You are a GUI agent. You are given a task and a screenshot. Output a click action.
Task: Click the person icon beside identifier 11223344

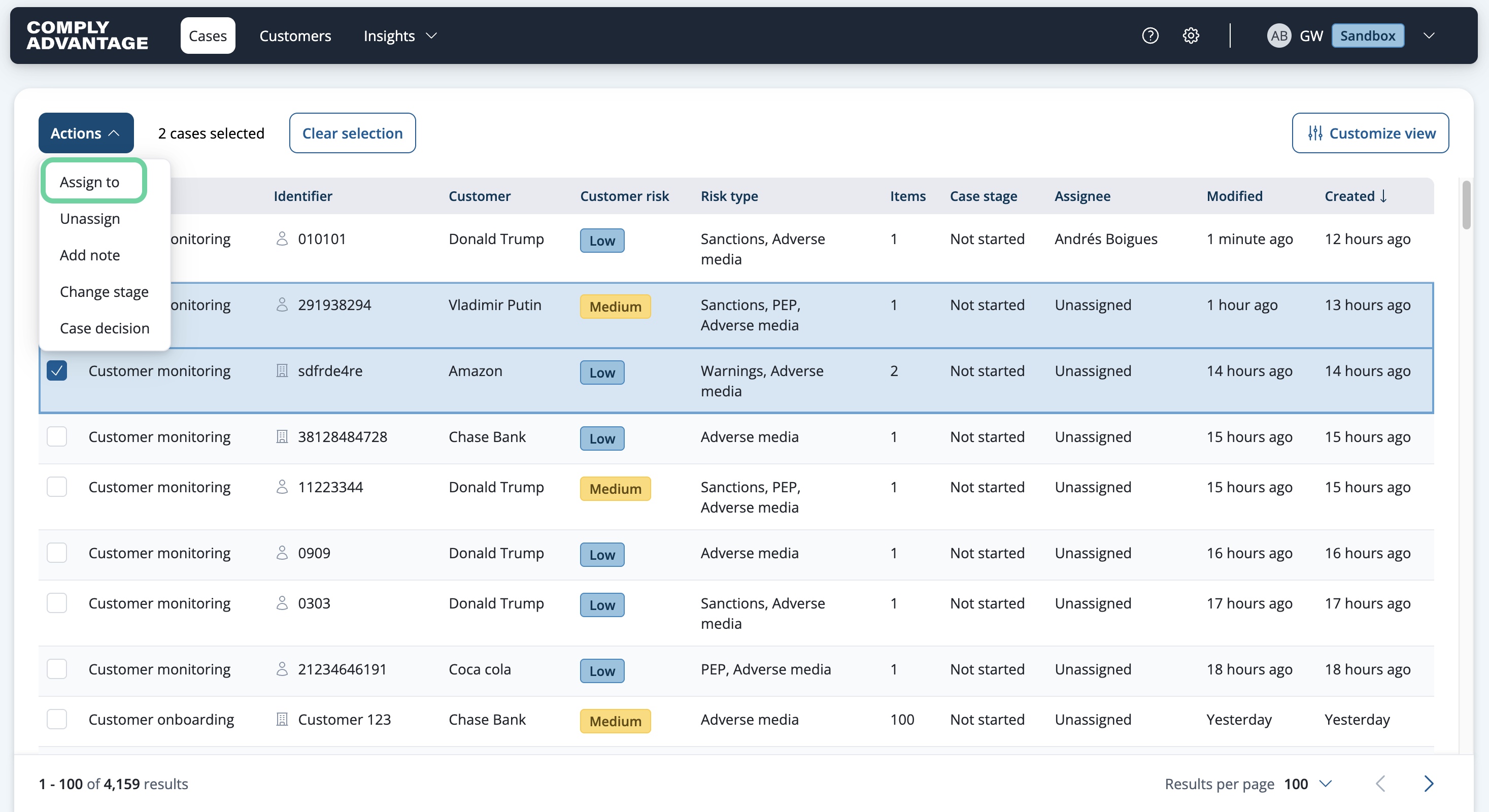click(x=282, y=487)
